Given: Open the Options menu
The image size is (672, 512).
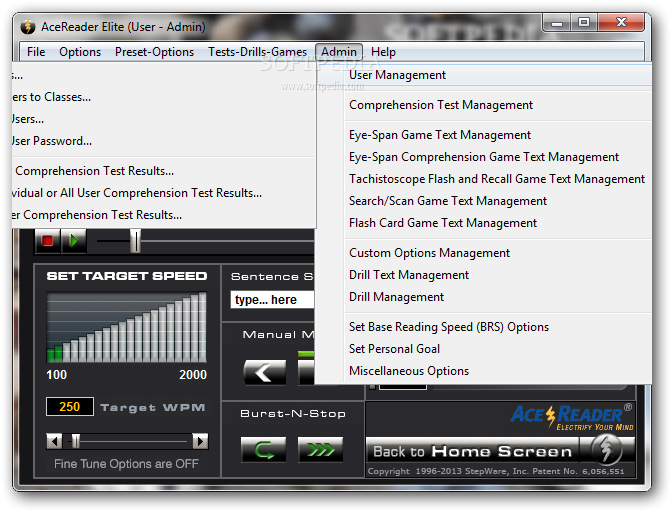Looking at the screenshot, I should [x=80, y=52].
